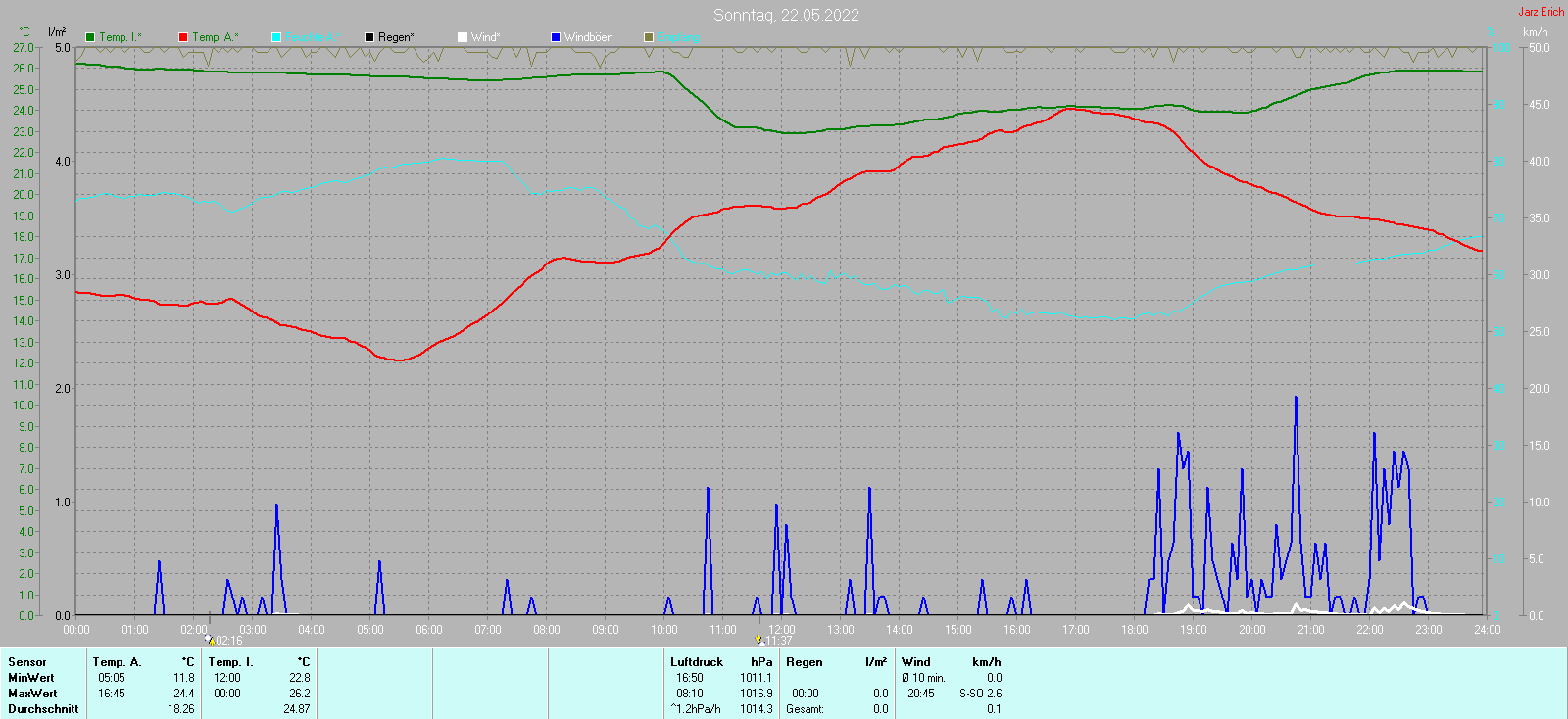Screen dimensions: 1568x719
Task: Click the S-SO 2.6 wind value
Action: (980, 694)
